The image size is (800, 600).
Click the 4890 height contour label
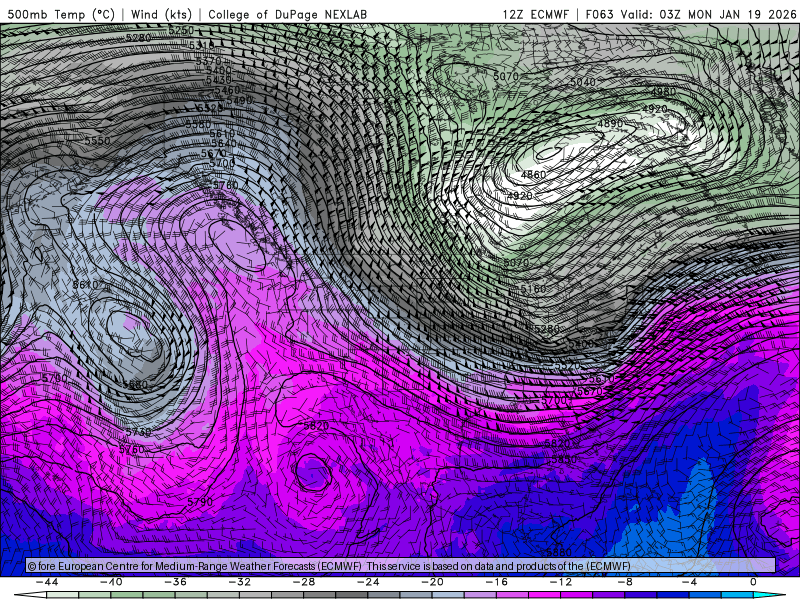610,123
